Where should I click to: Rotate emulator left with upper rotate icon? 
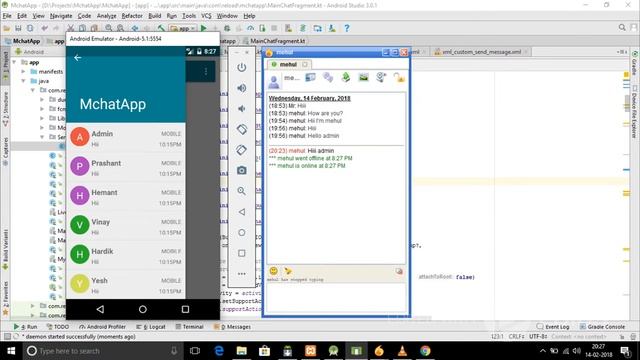point(242,129)
